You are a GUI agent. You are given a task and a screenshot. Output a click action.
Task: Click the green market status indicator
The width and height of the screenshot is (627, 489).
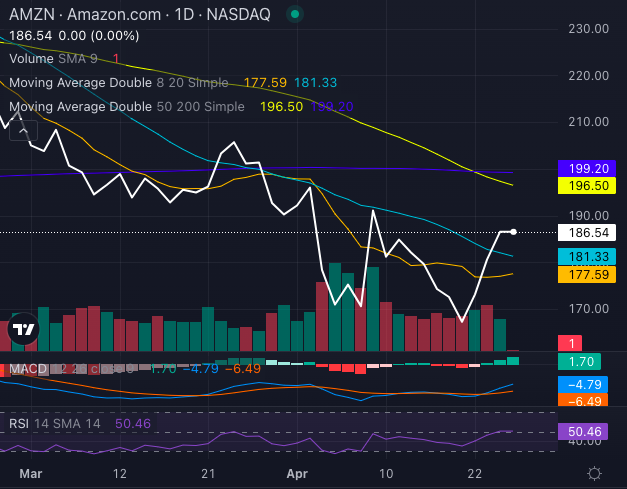[x=293, y=15]
